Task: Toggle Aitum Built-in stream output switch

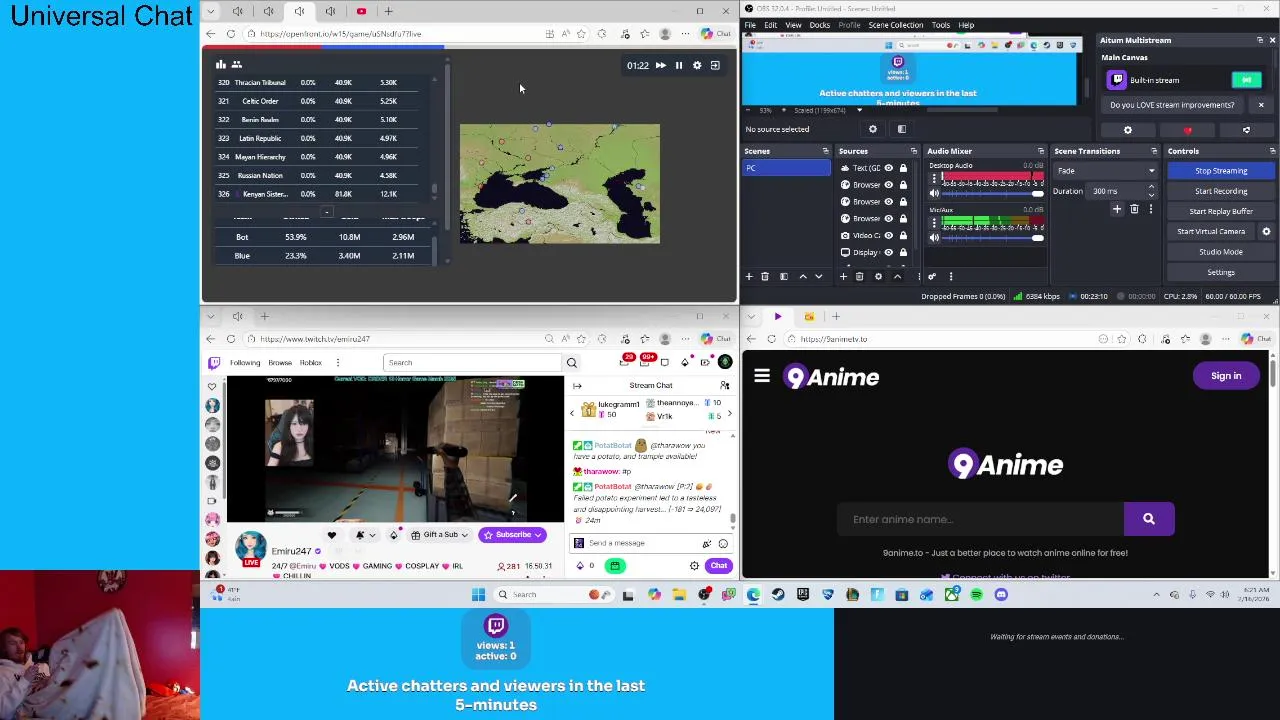Action: pyautogui.click(x=1246, y=80)
